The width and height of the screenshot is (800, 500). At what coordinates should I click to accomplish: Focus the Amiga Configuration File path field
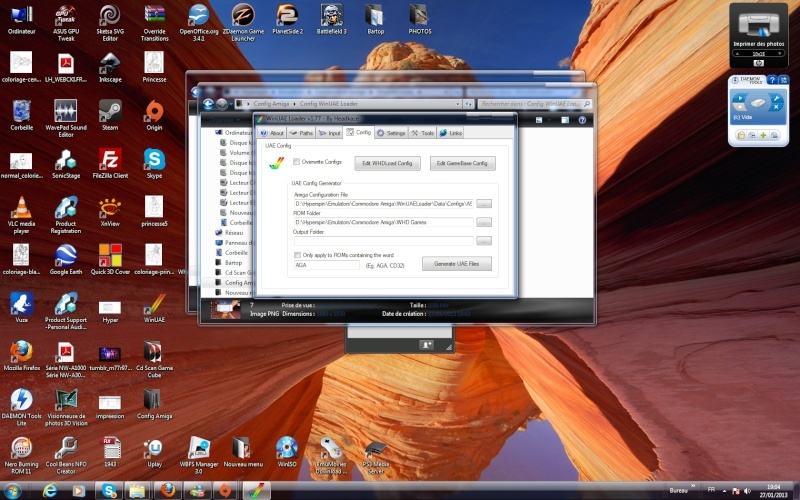click(383, 204)
